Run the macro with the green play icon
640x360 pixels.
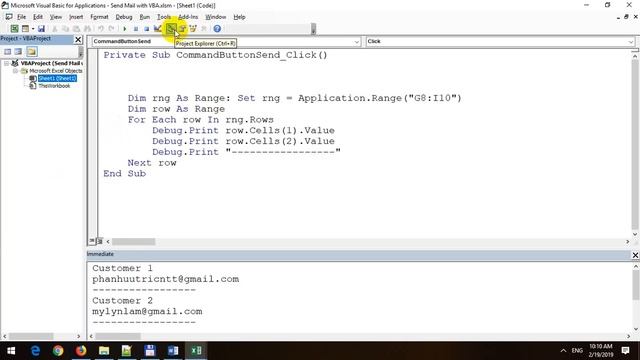click(124, 29)
